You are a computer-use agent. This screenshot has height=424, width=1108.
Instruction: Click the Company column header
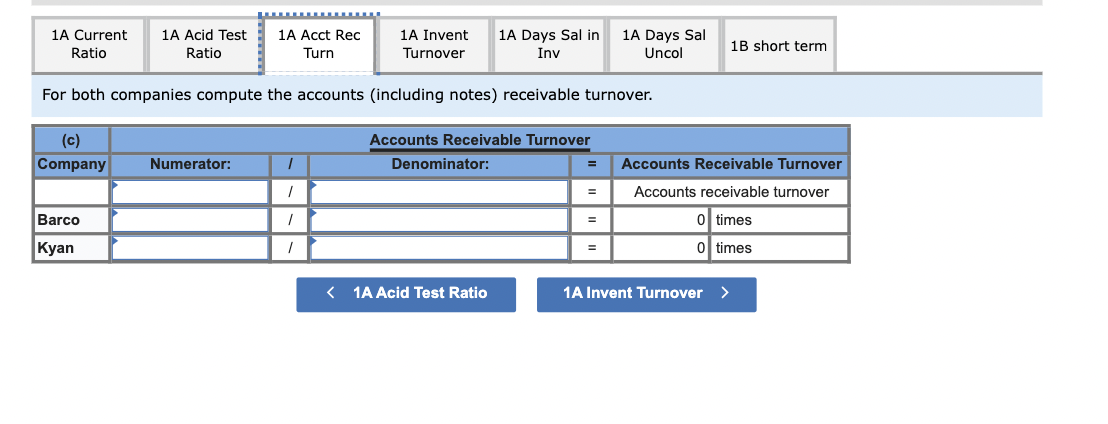click(x=71, y=165)
